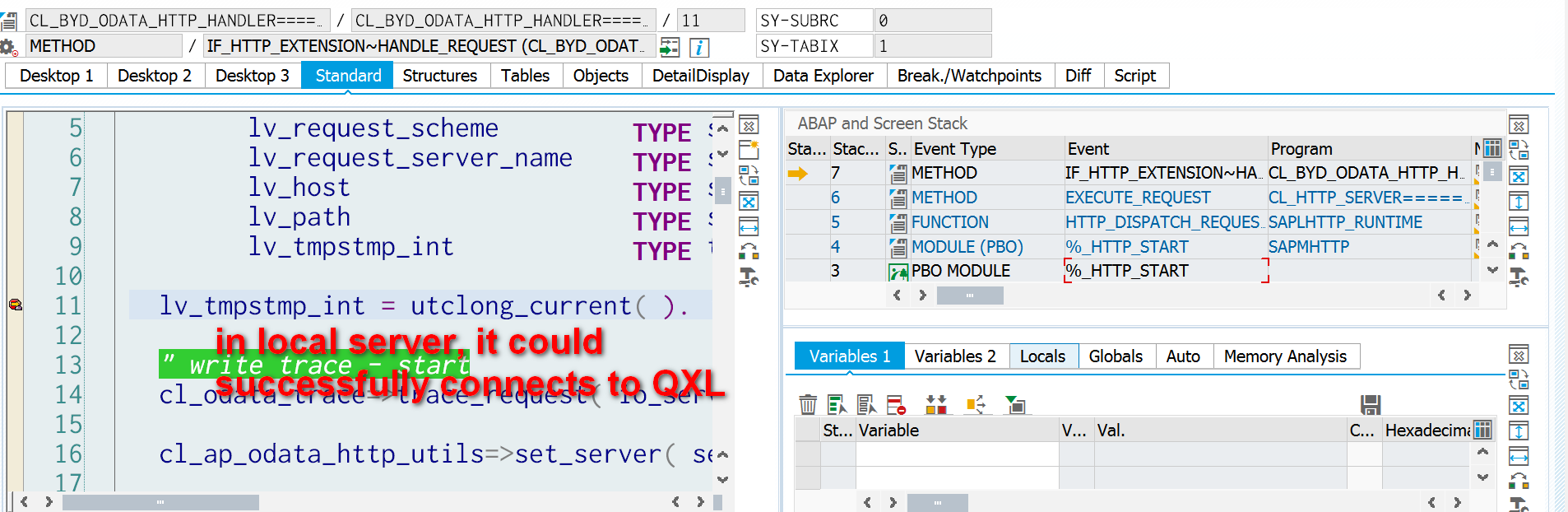The image size is (1568, 512).
Task: Click source editor bottom-right scroll right arrow
Action: click(700, 501)
